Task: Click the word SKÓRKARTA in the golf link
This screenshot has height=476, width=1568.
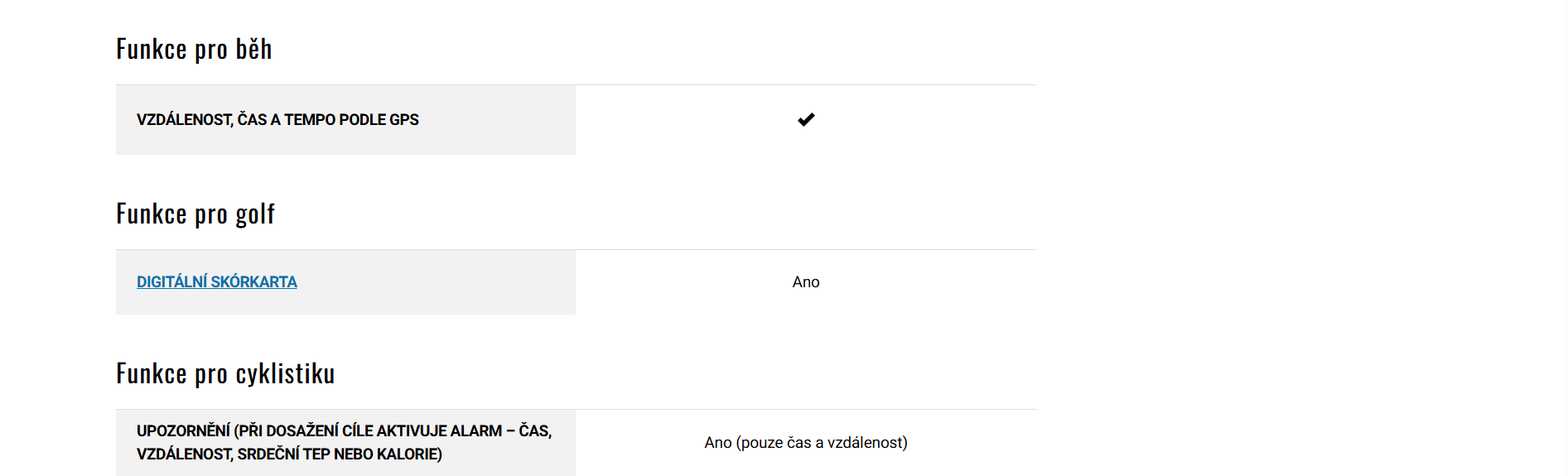Action: (x=253, y=282)
